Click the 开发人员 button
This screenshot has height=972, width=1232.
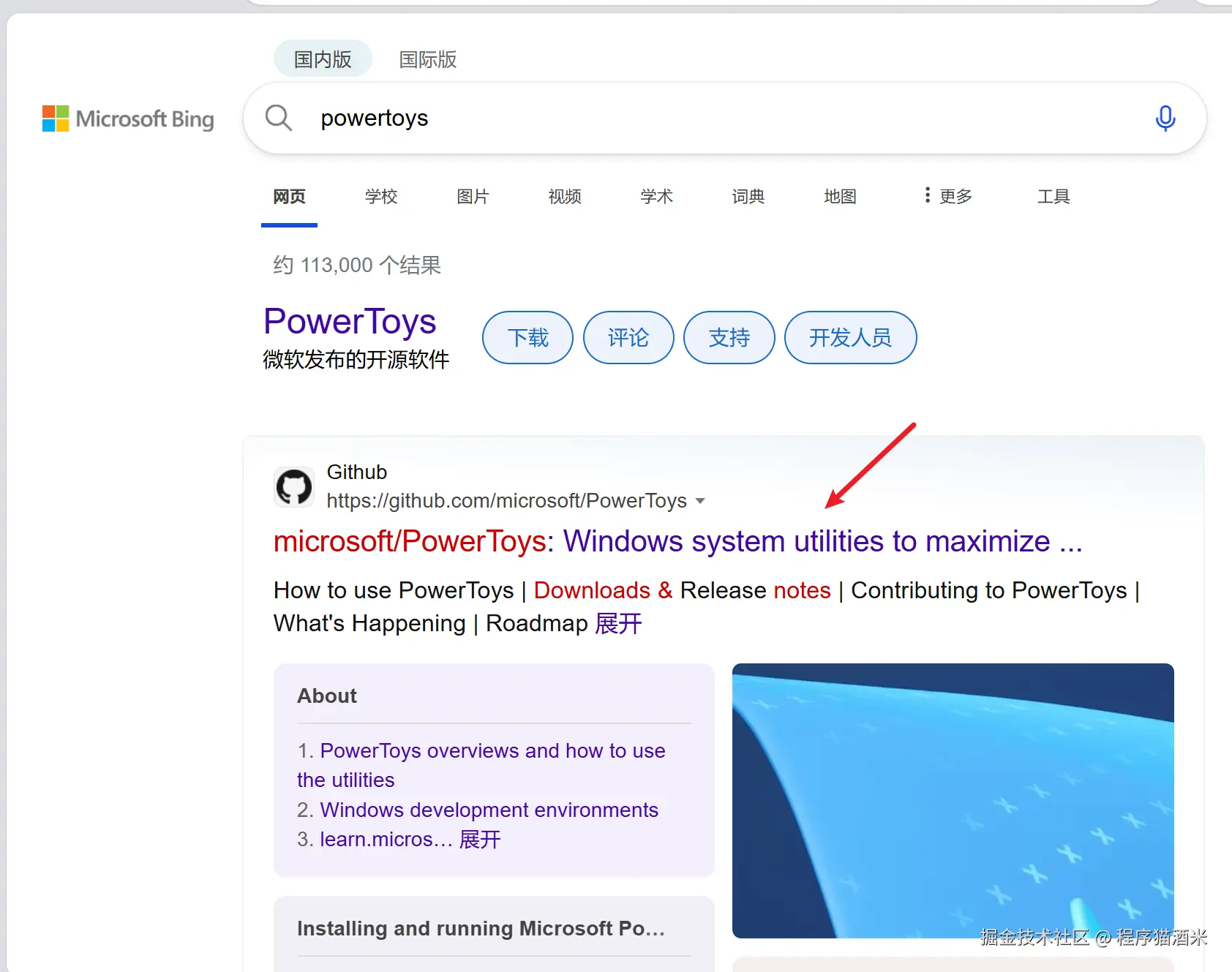pos(851,338)
